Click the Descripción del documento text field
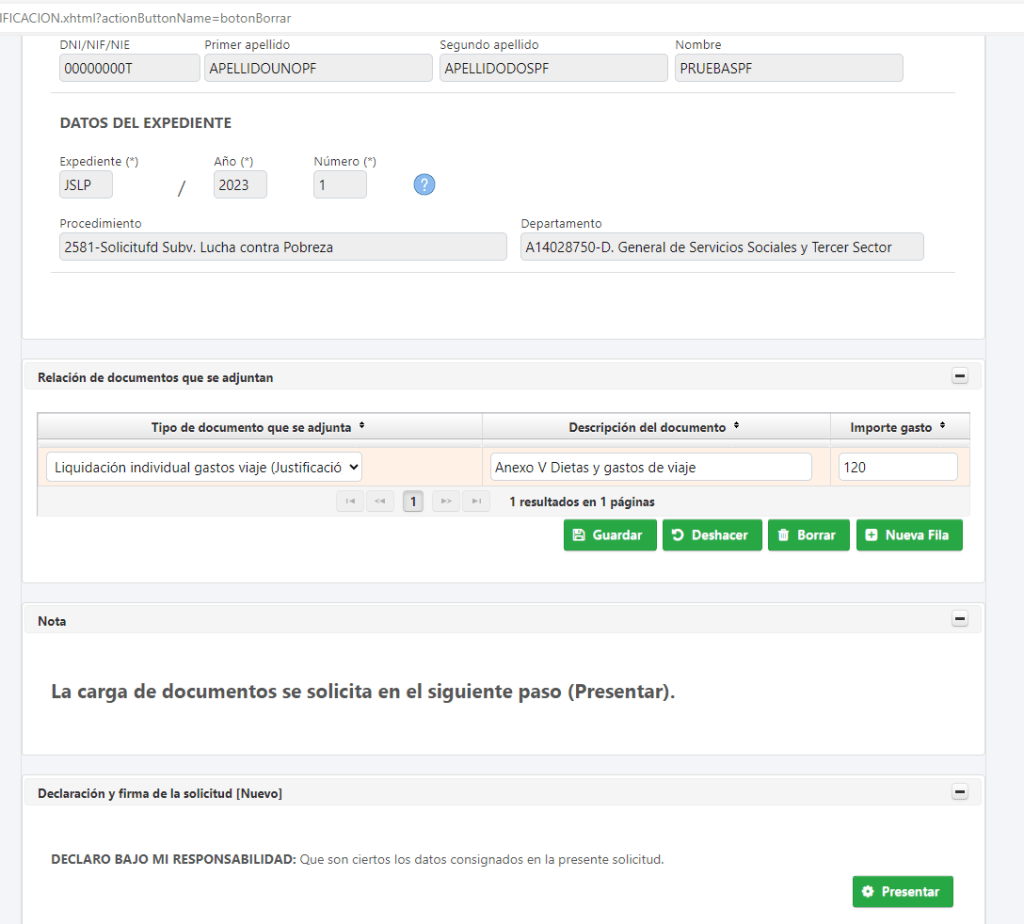The image size is (1024, 924). coord(651,467)
